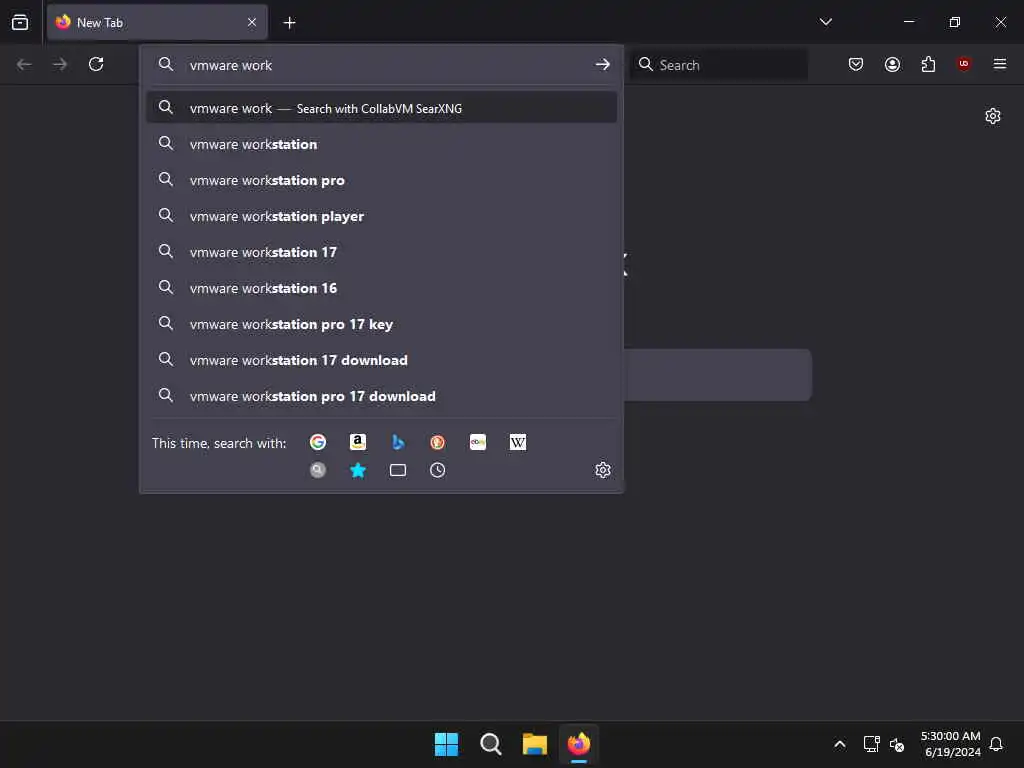Open Firefox View
The height and width of the screenshot is (768, 1024).
[x=20, y=22]
